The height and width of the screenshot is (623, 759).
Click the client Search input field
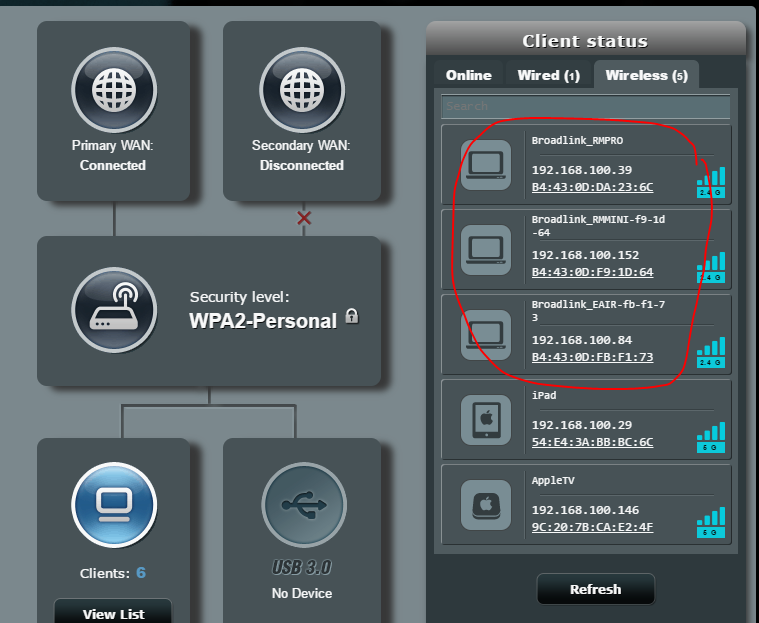pyautogui.click(x=586, y=106)
